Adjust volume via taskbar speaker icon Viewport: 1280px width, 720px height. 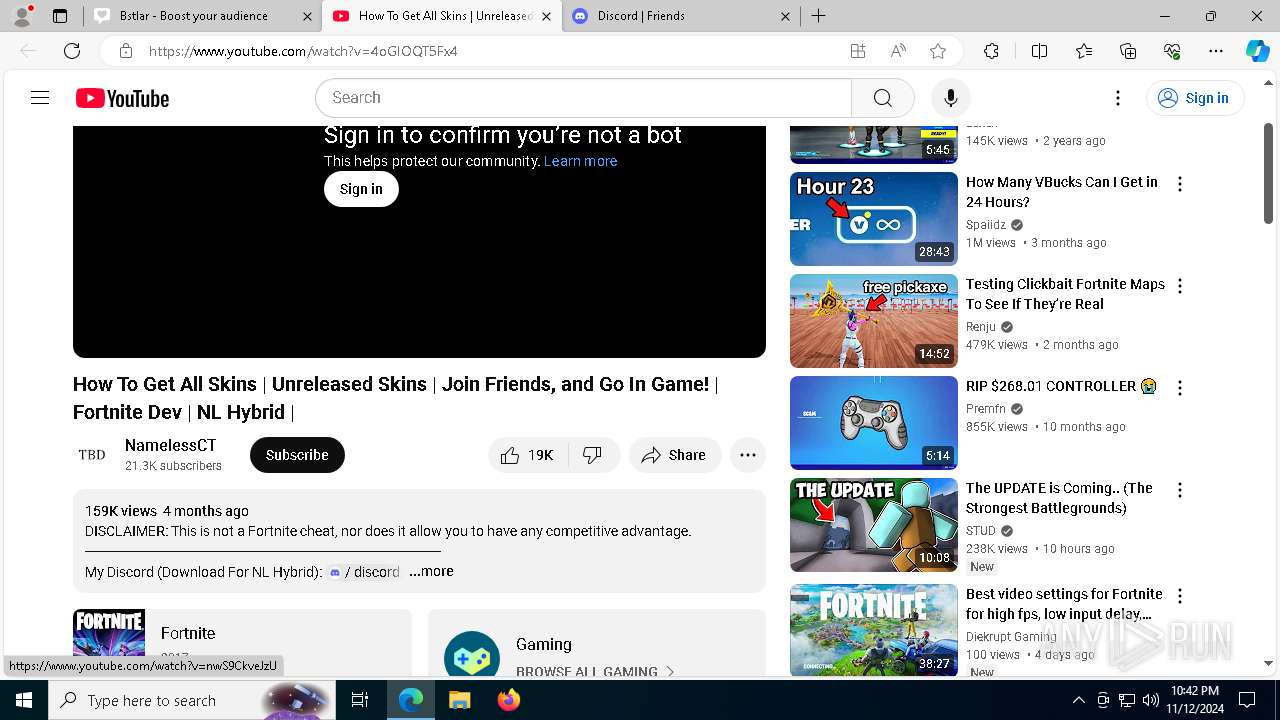tap(1150, 700)
